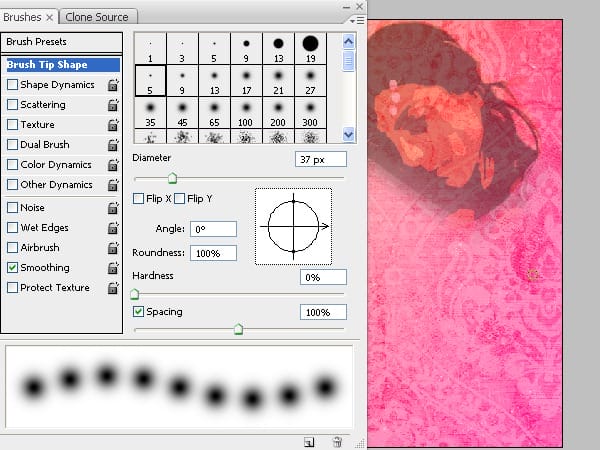Switch to the Clone Source tab

[97, 17]
